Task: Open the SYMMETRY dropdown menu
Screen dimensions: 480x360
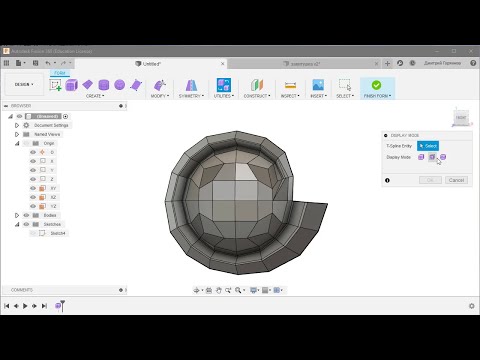Action: (191, 96)
